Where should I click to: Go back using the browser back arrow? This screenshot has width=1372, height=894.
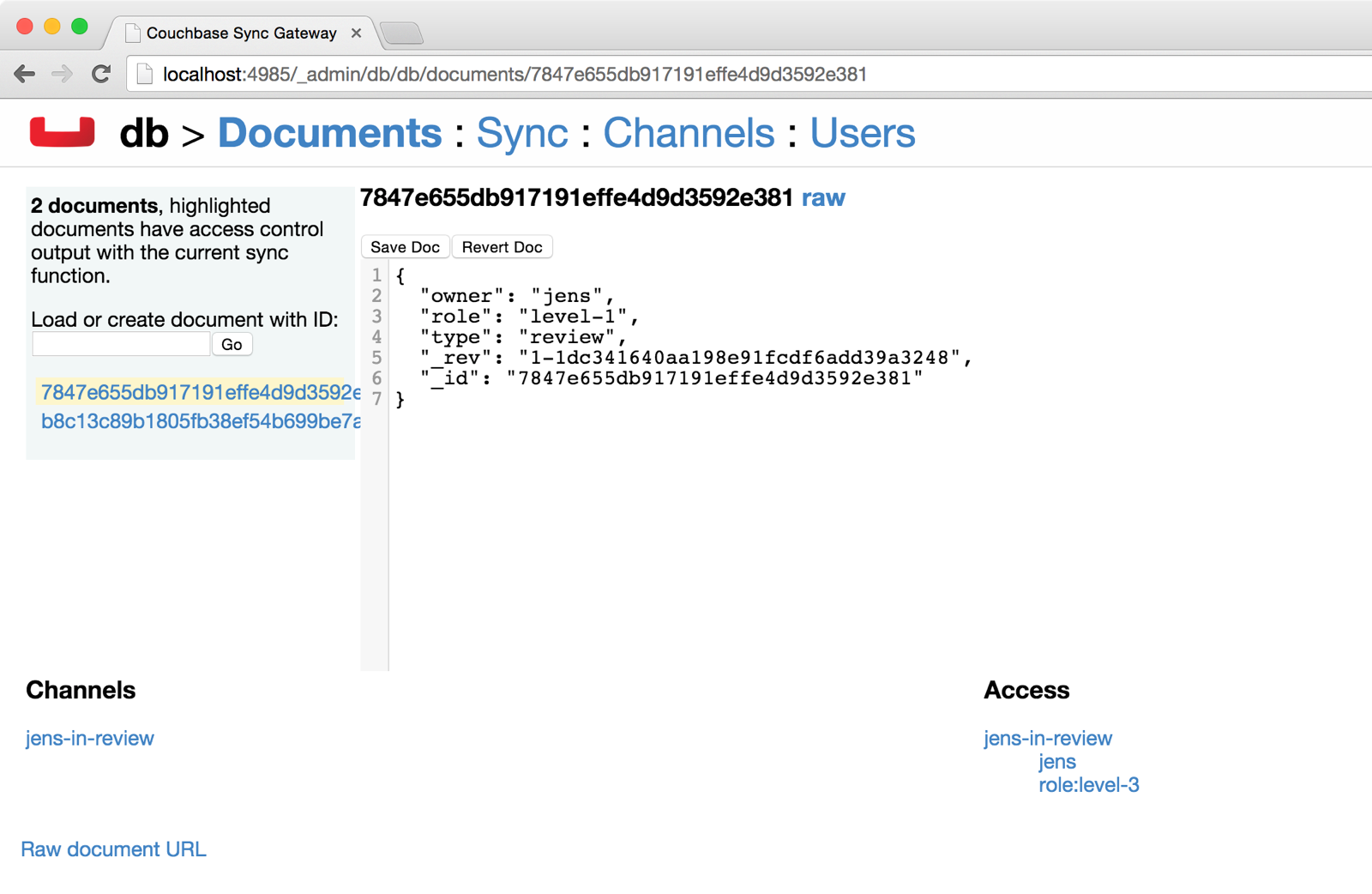25,75
